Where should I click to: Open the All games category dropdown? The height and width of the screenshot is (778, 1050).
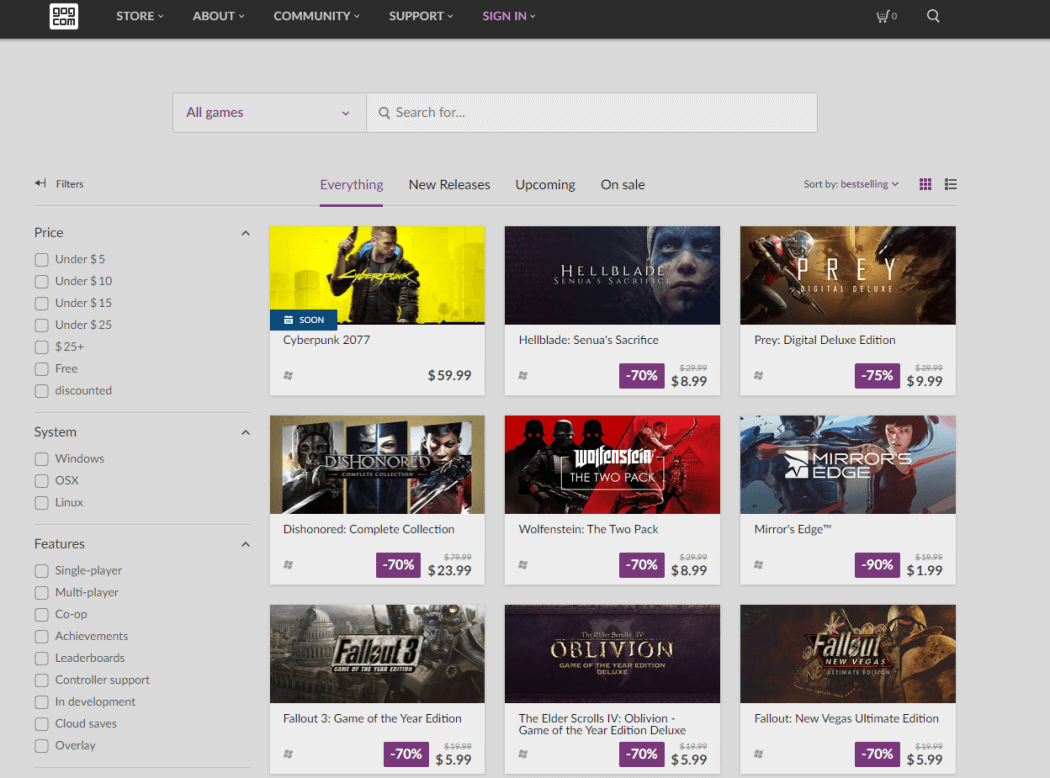(267, 112)
